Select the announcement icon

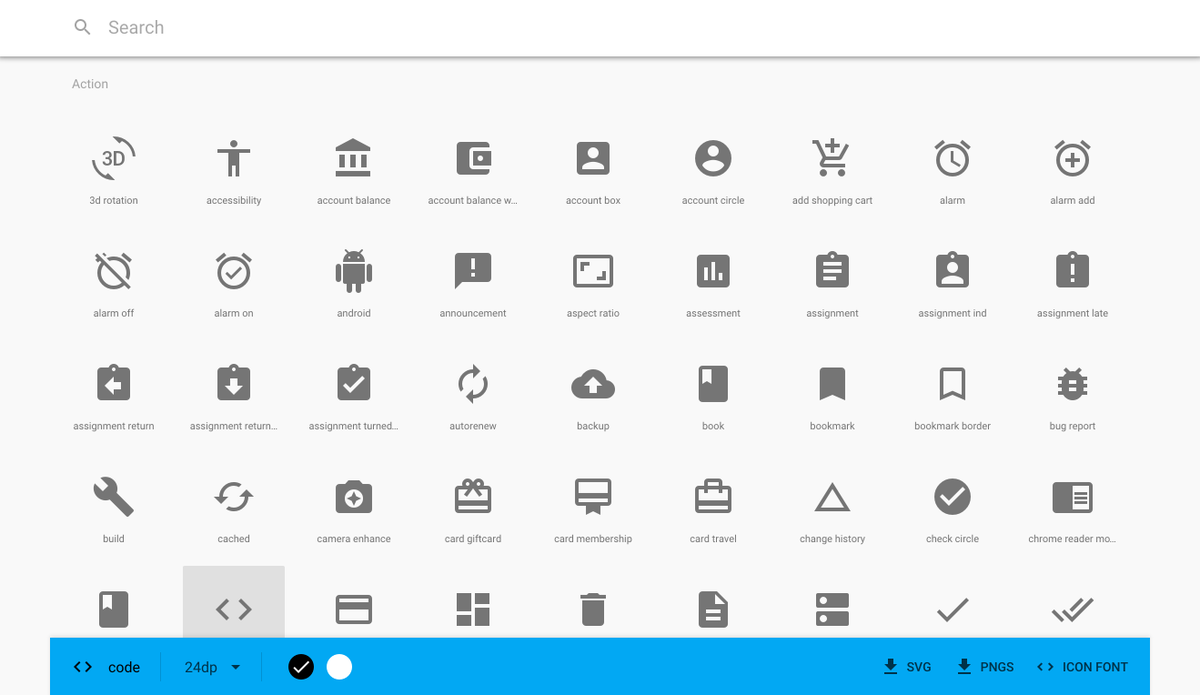[x=473, y=270]
